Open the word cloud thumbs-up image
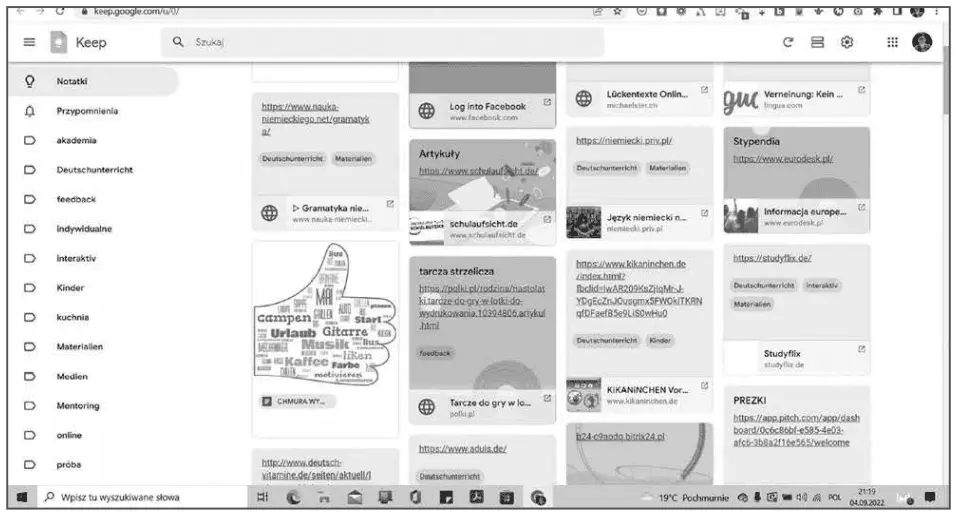960x512 pixels. [x=324, y=315]
